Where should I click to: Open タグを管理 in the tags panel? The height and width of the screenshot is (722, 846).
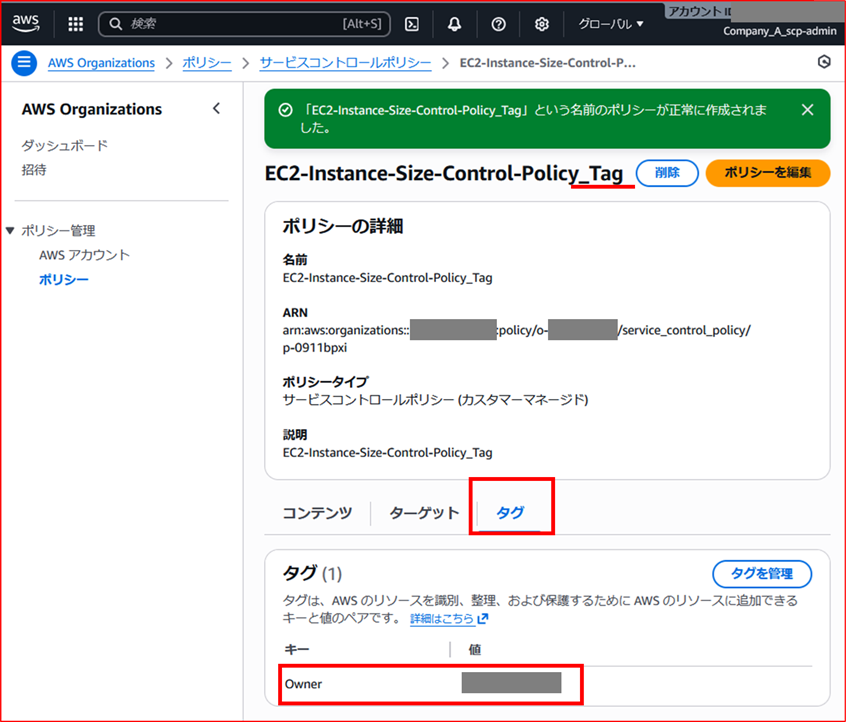tap(762, 572)
